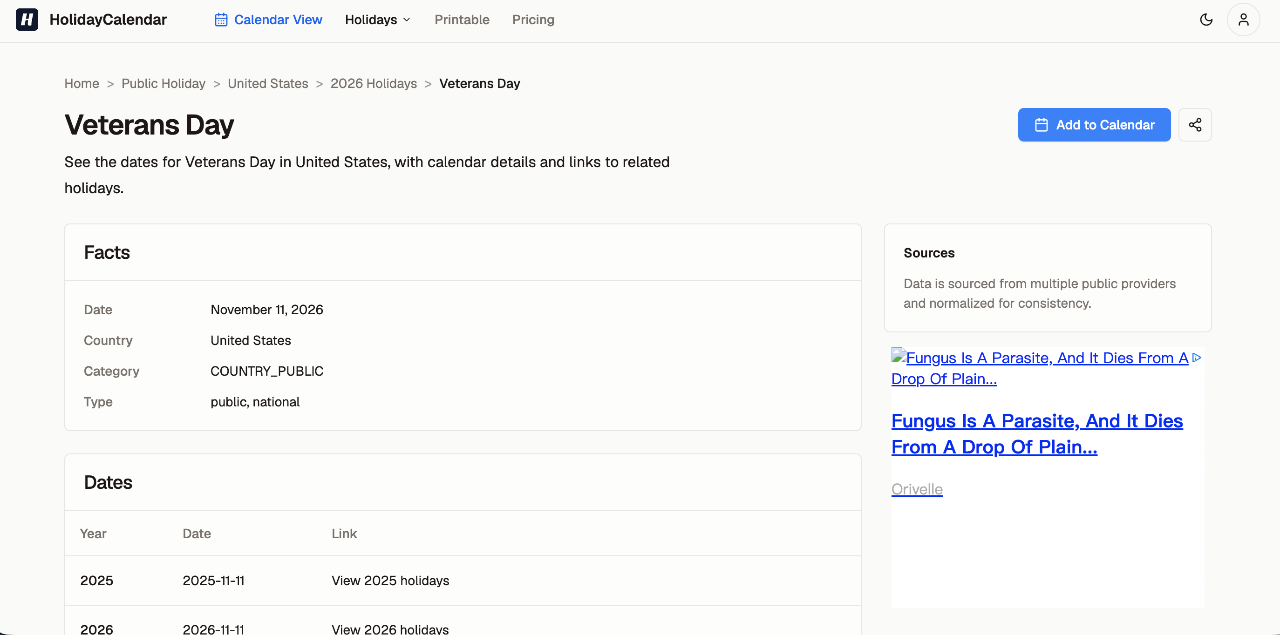
Task: Expand the Holidays dropdown menu
Action: click(378, 20)
